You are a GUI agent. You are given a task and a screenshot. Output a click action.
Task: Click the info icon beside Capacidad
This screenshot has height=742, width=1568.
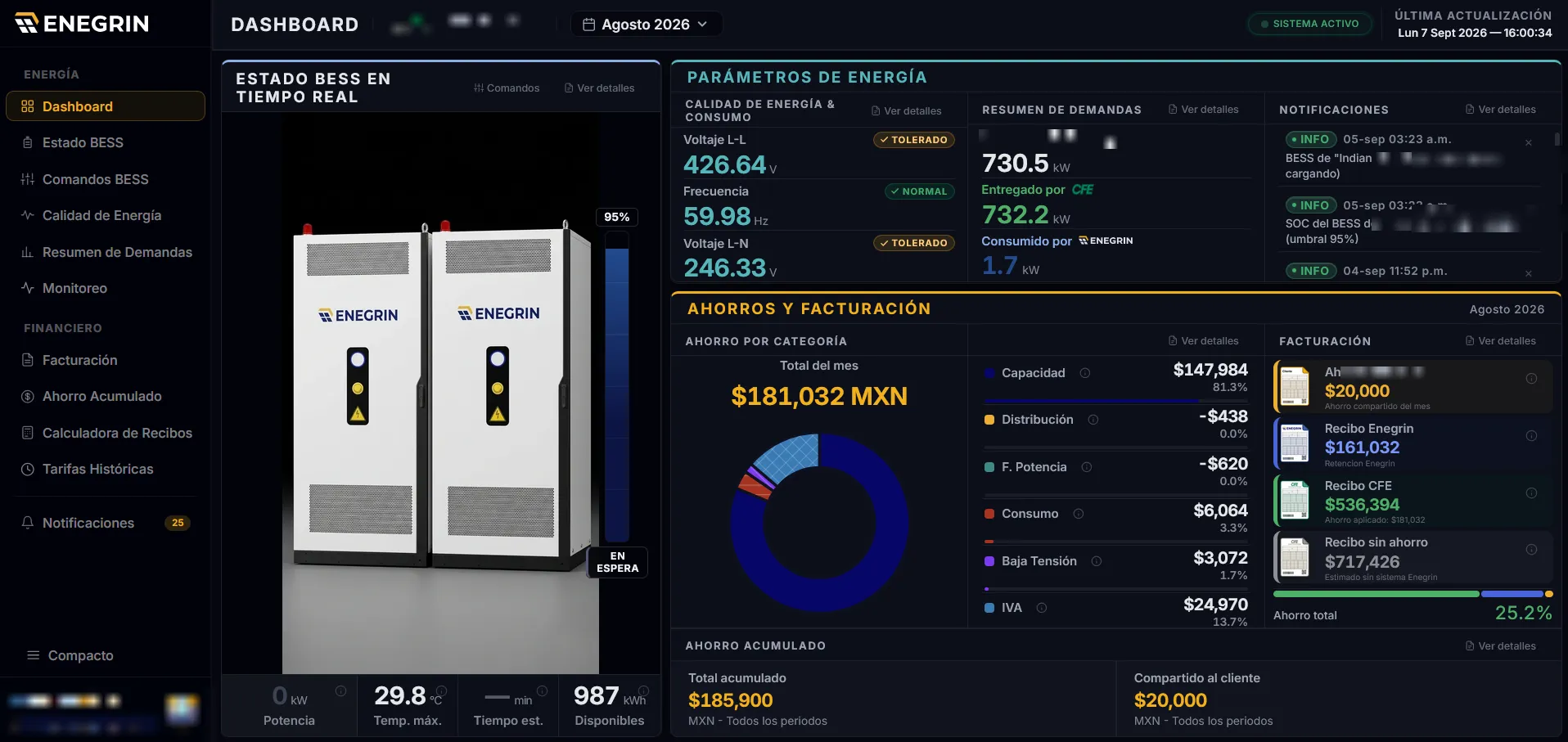(1085, 373)
